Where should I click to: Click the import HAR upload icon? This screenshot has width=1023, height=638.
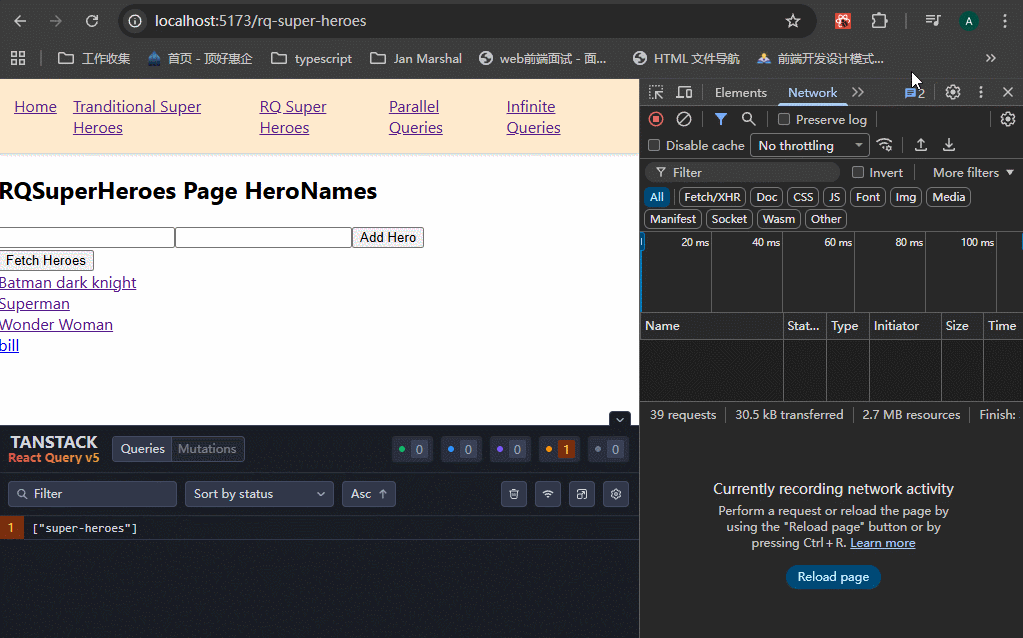921,145
